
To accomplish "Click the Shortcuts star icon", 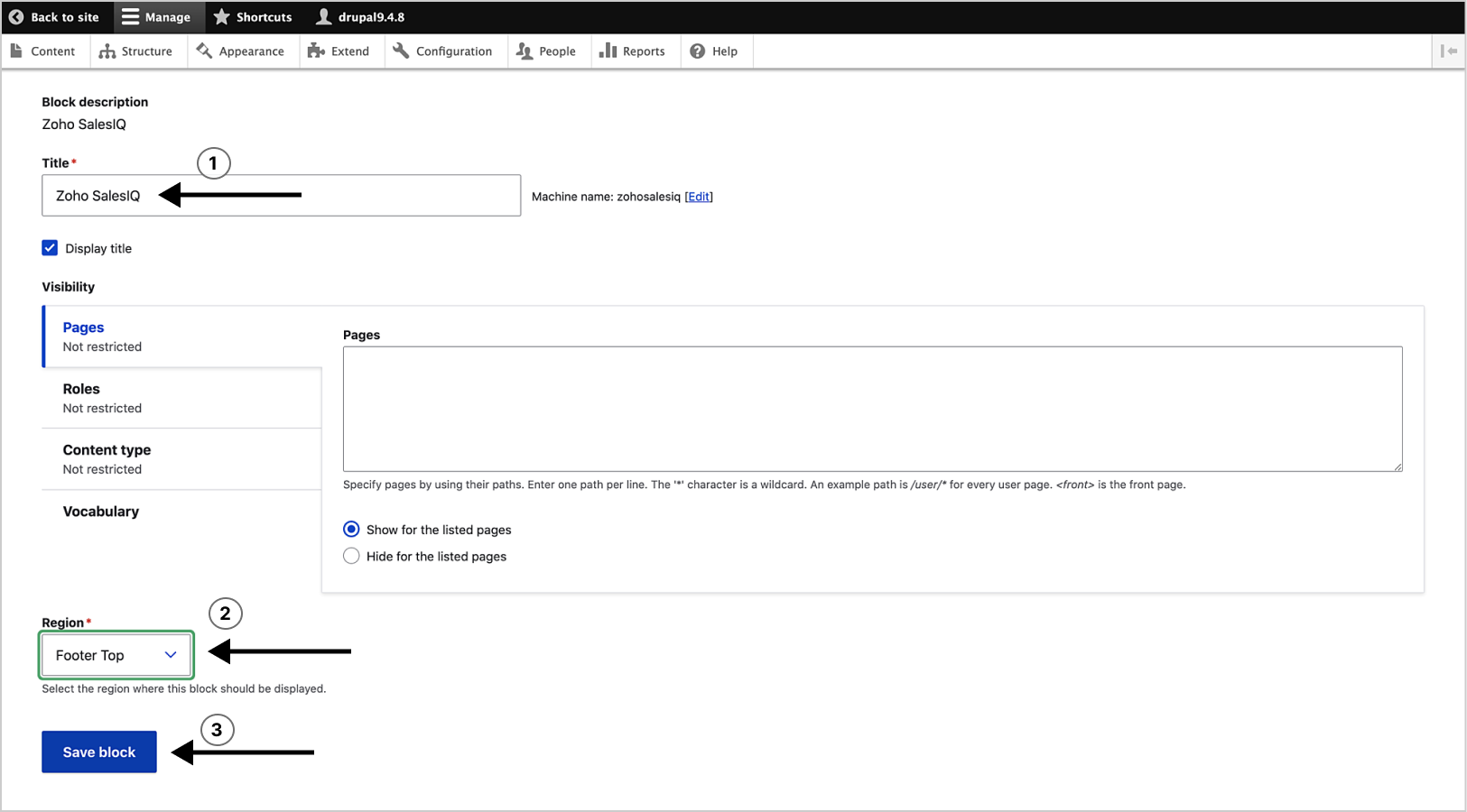I will (x=221, y=17).
